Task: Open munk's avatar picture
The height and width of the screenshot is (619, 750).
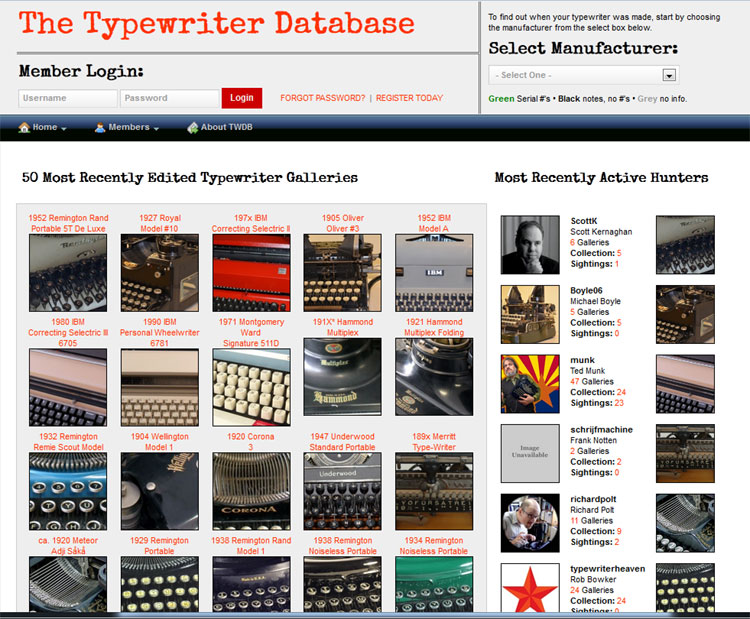Action: tap(530, 384)
